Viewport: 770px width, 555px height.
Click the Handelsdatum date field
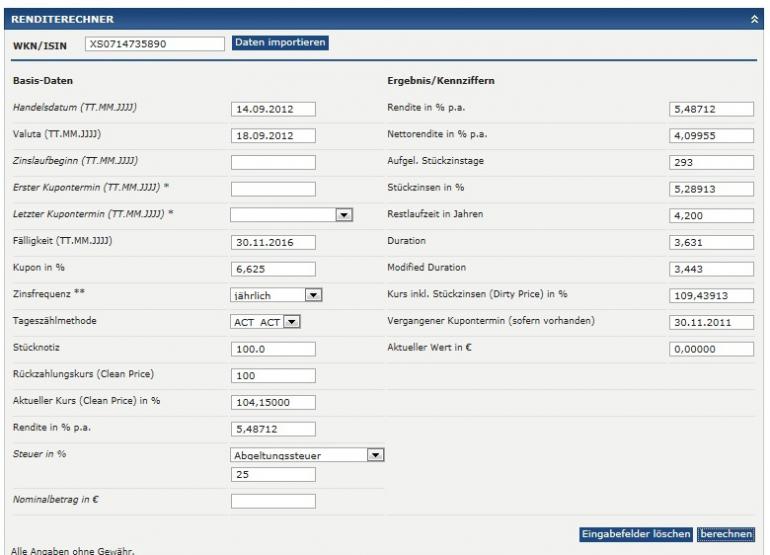(272, 109)
